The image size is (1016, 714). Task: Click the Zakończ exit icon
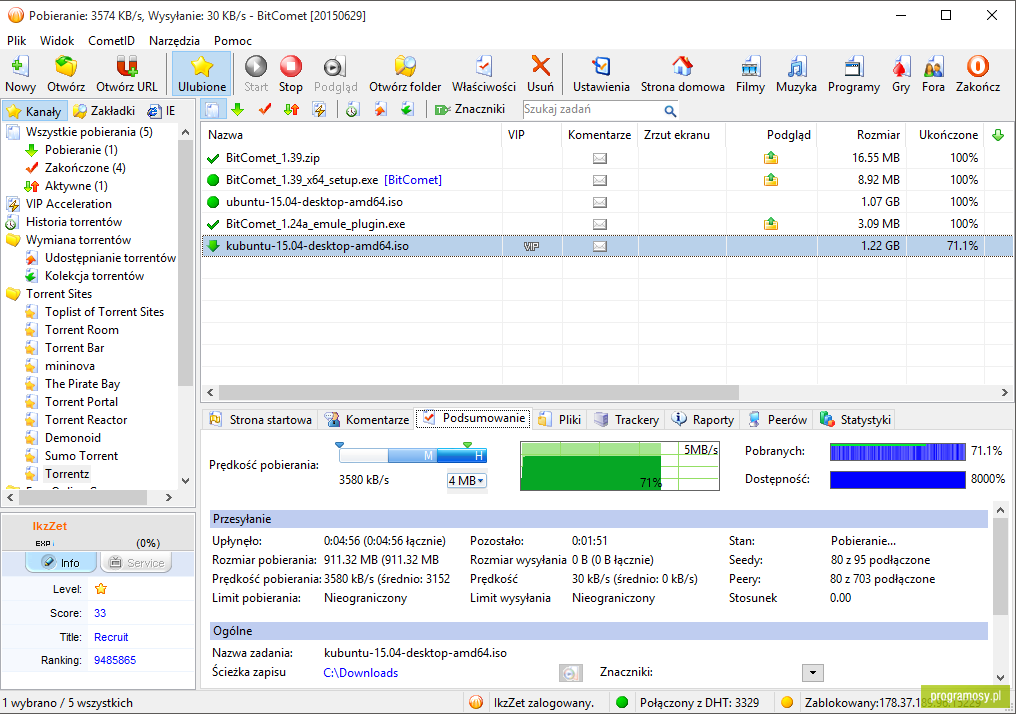tap(978, 73)
